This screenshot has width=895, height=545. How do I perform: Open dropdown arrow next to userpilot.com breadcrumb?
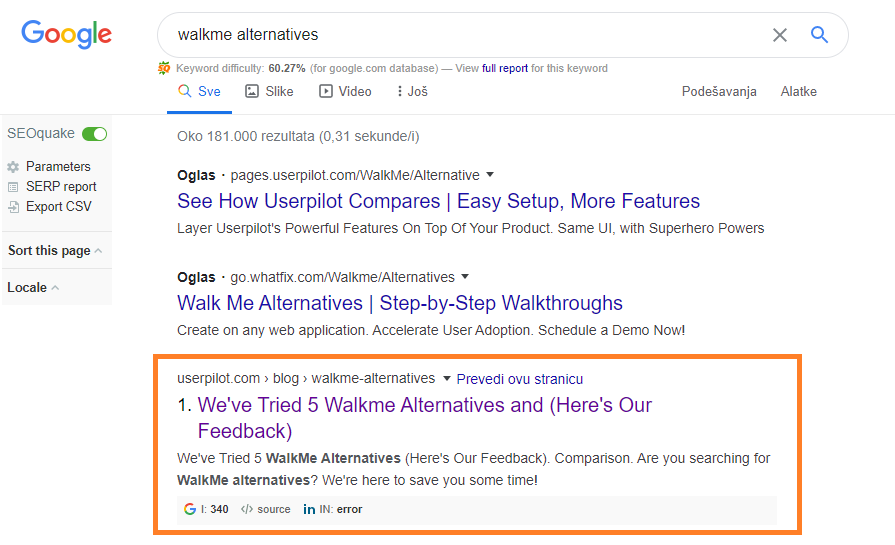(x=447, y=379)
